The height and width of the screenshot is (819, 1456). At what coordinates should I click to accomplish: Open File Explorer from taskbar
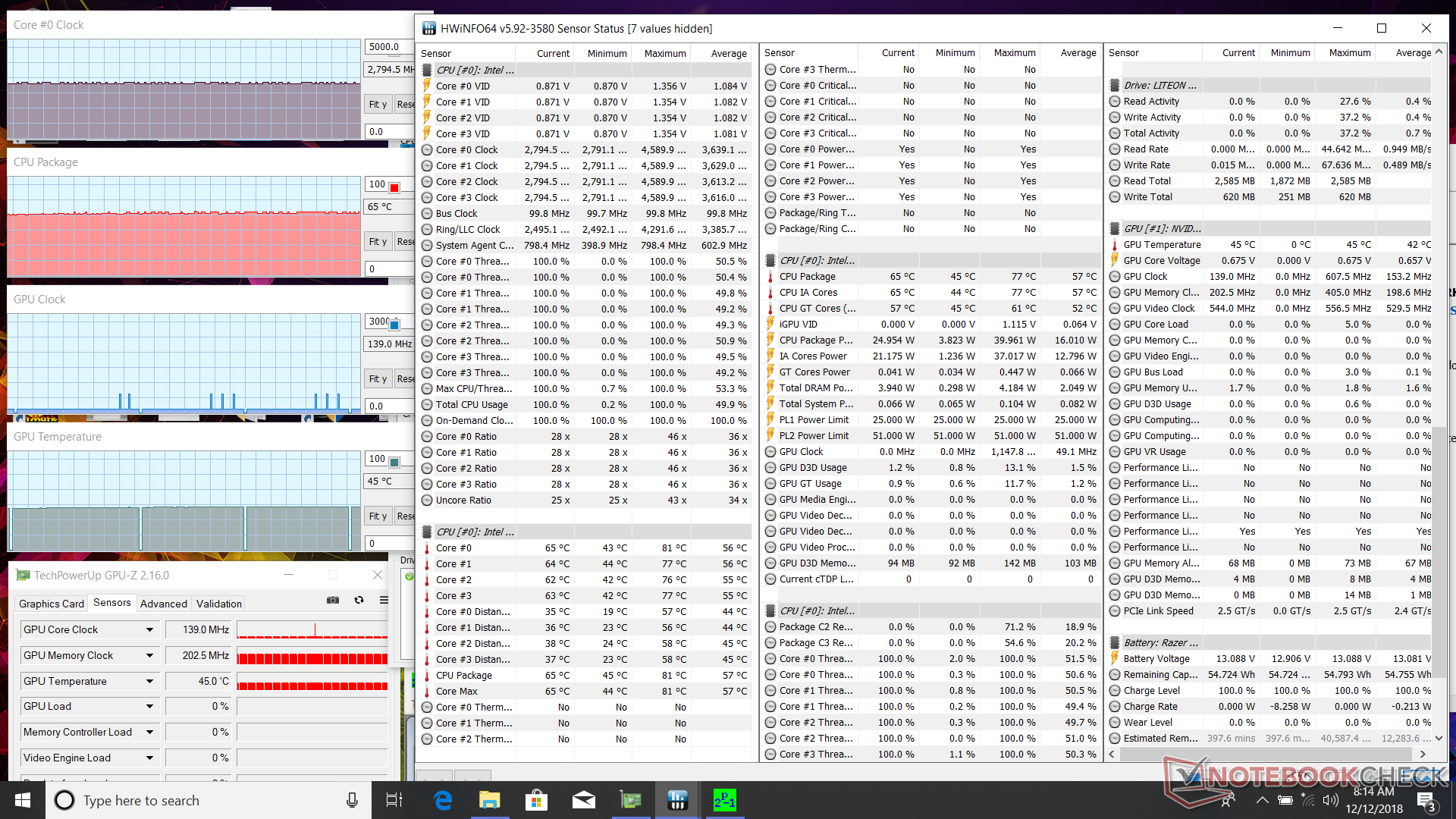pos(489,800)
